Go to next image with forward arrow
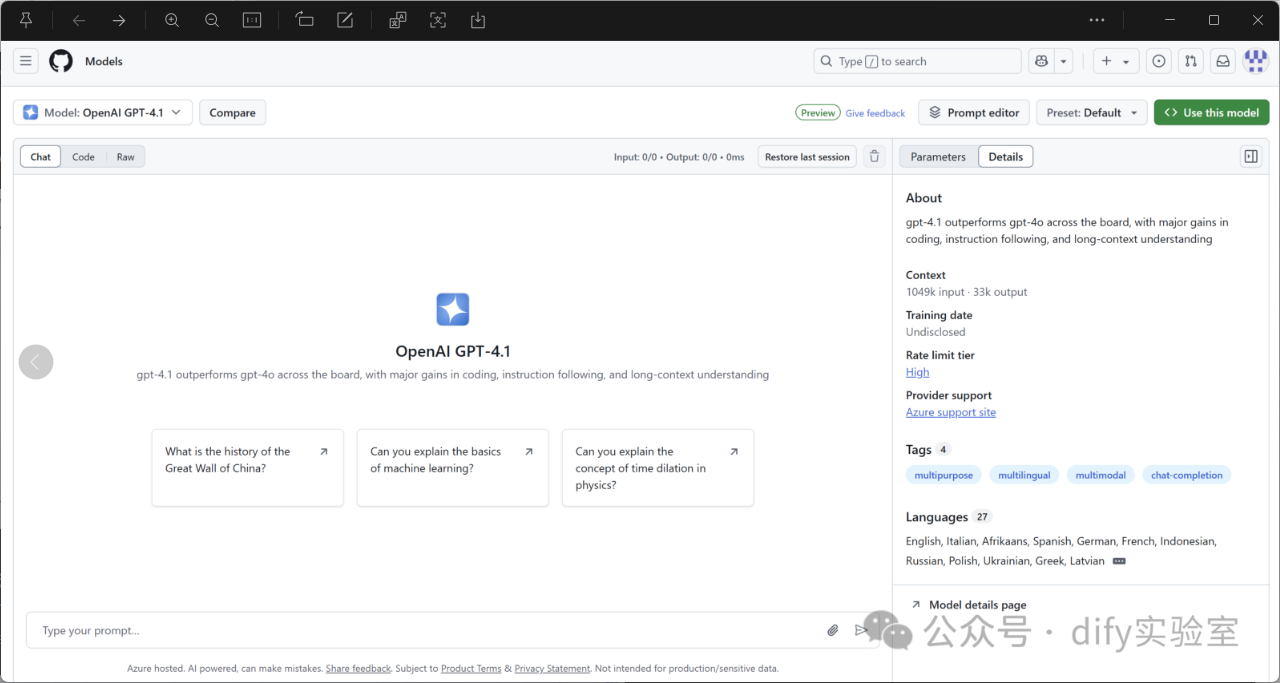The height and width of the screenshot is (683, 1280). [x=119, y=20]
